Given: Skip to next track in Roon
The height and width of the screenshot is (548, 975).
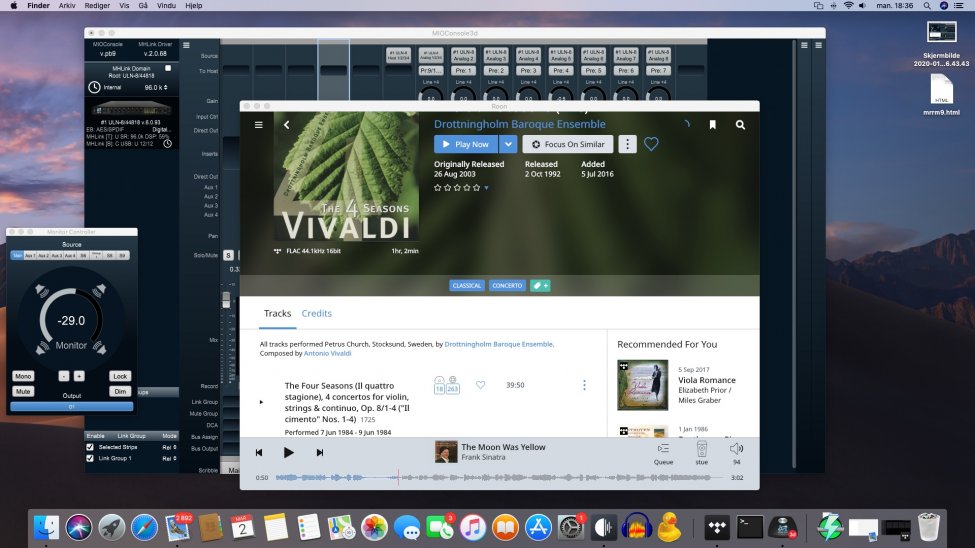Looking at the screenshot, I should coord(320,452).
